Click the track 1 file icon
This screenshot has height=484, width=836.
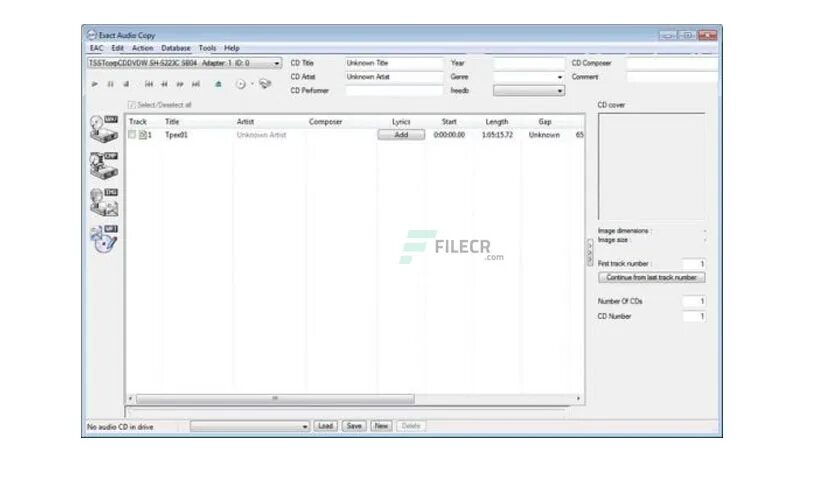coord(143,135)
